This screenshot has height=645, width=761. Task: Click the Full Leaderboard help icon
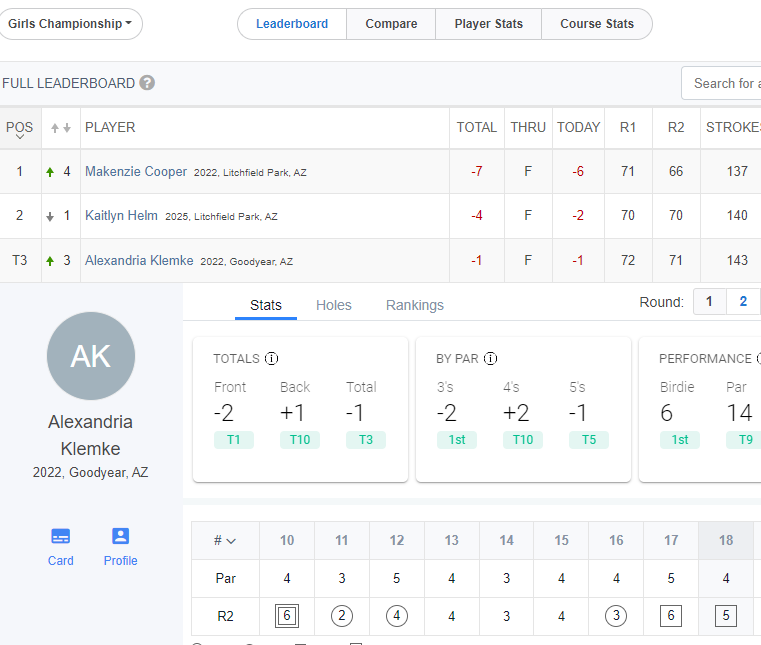click(x=147, y=83)
